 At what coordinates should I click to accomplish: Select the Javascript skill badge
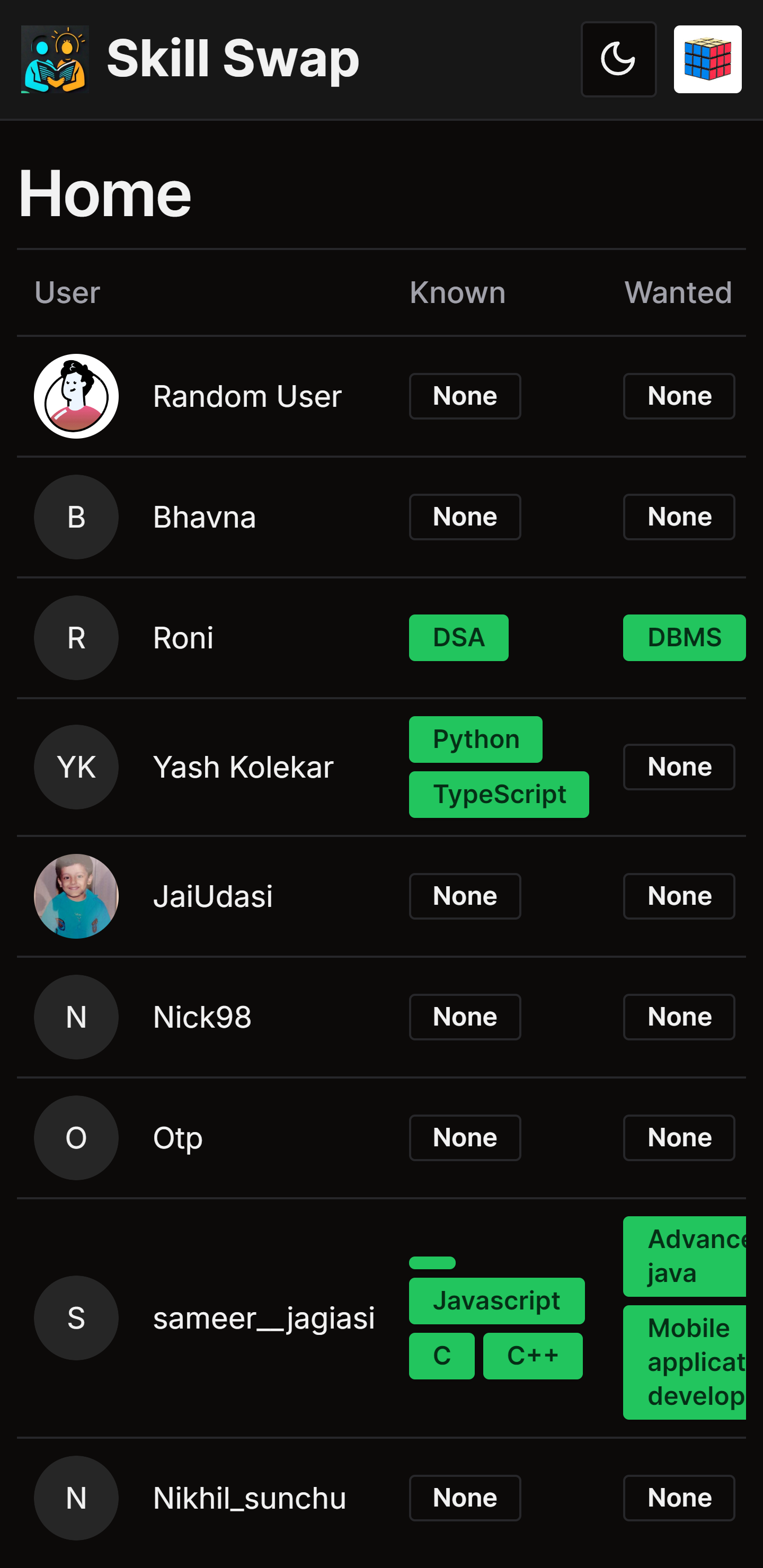coord(496,1301)
